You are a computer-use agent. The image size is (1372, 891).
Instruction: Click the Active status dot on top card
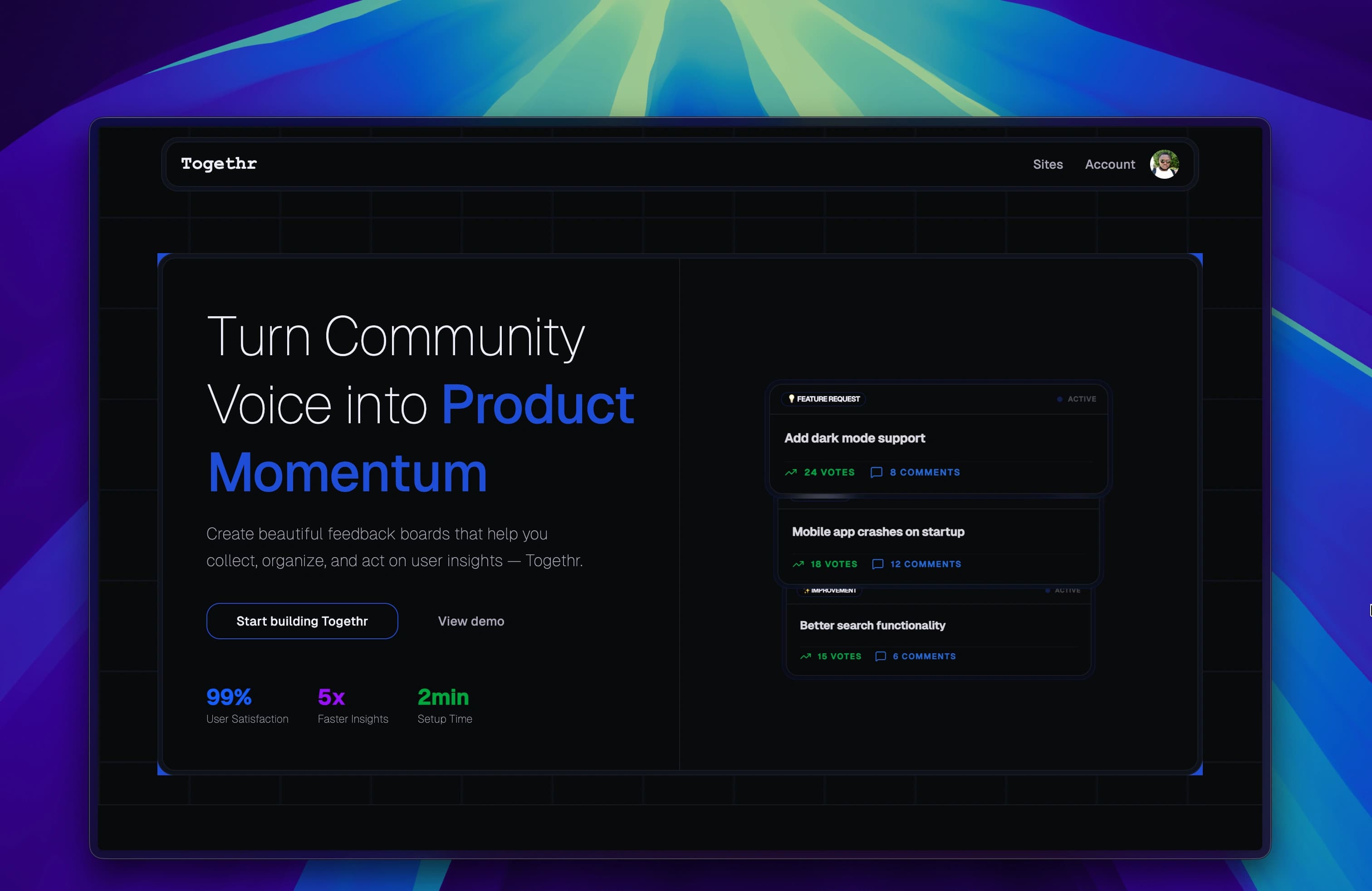pyautogui.click(x=1059, y=399)
